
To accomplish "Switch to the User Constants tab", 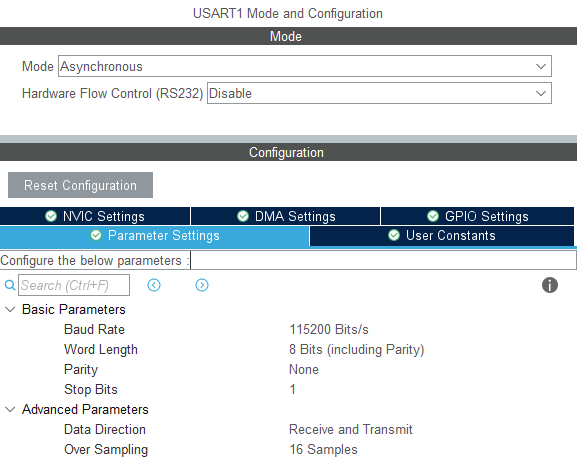I will point(442,236).
